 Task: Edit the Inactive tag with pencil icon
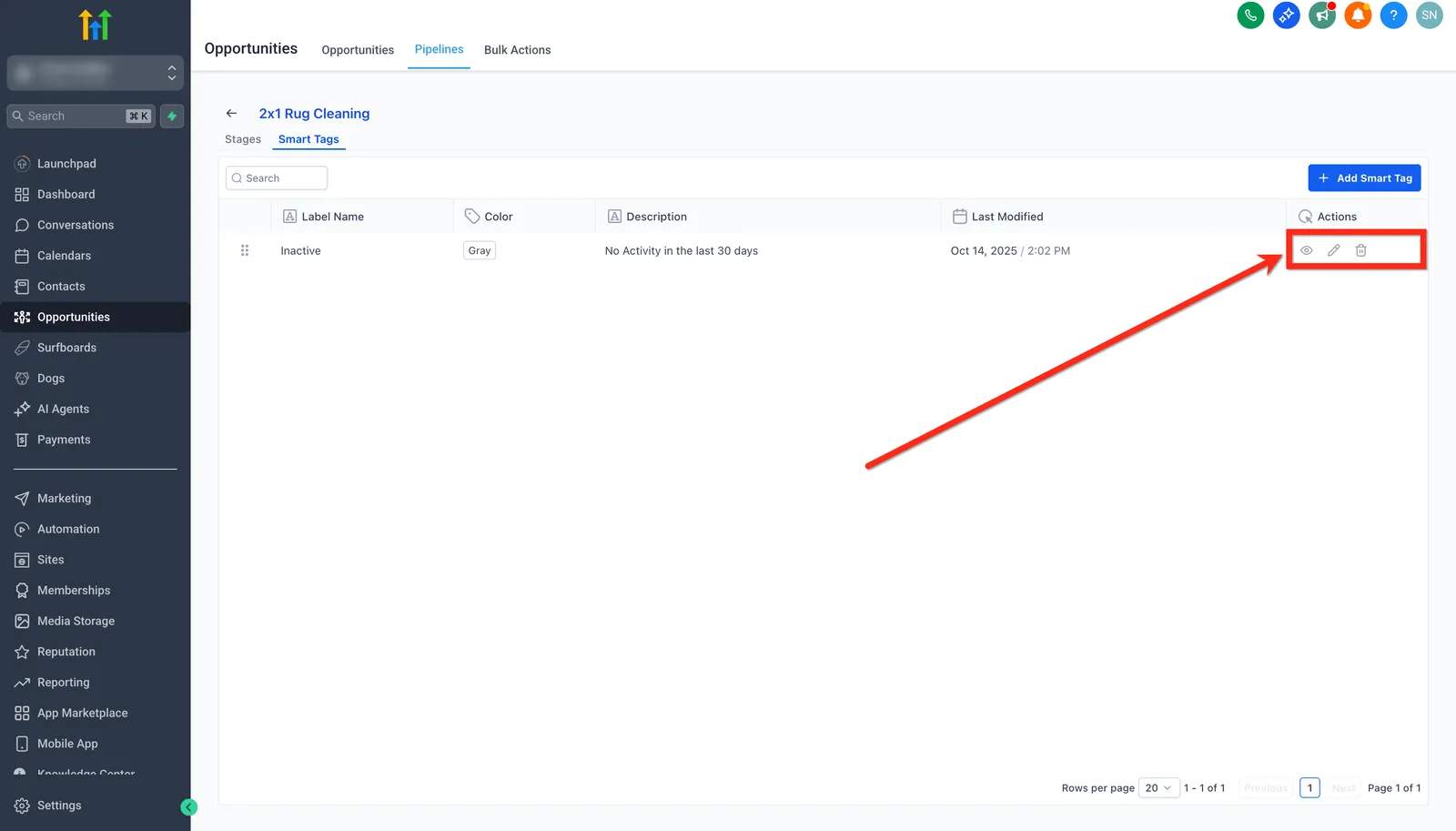point(1333,250)
